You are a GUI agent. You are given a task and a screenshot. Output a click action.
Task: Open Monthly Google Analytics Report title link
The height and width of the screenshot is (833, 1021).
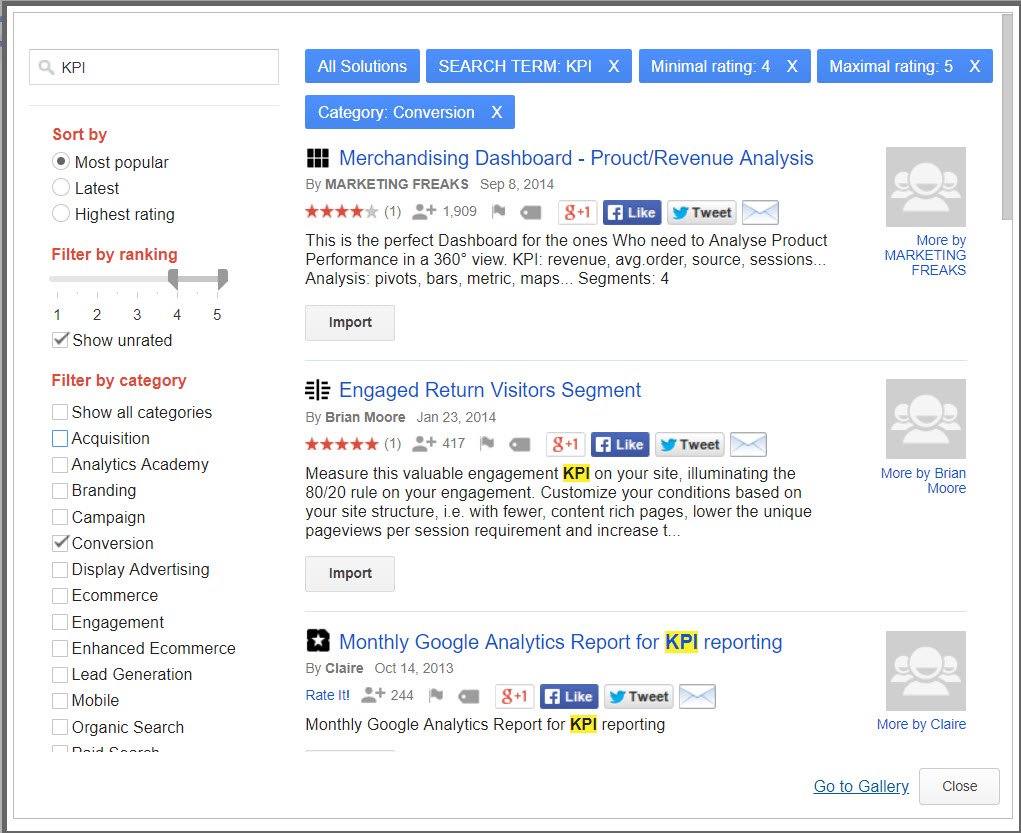[x=560, y=642]
